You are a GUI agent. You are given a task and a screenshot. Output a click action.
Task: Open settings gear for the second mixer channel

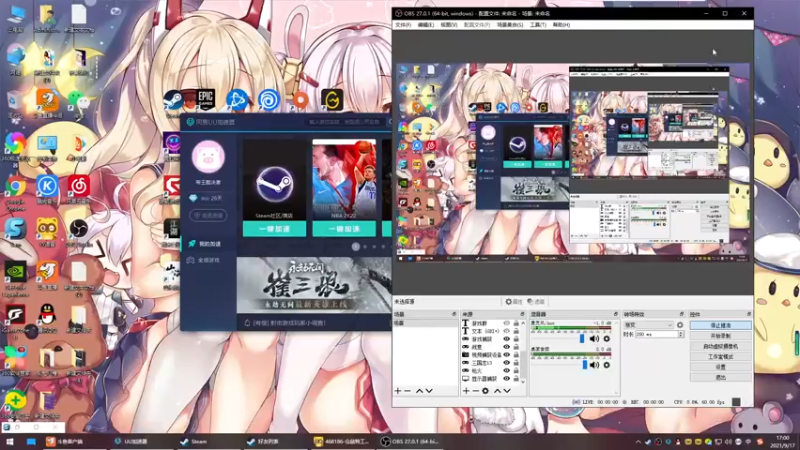point(607,365)
